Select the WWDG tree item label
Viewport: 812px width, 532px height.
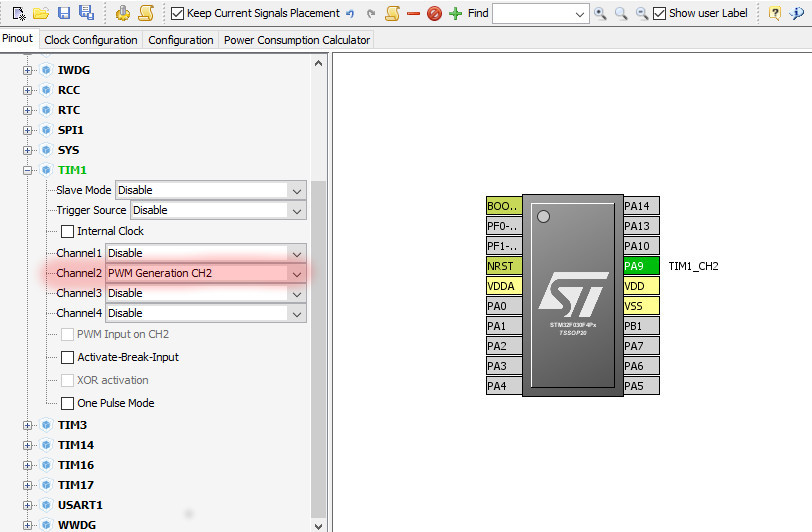coord(77,525)
